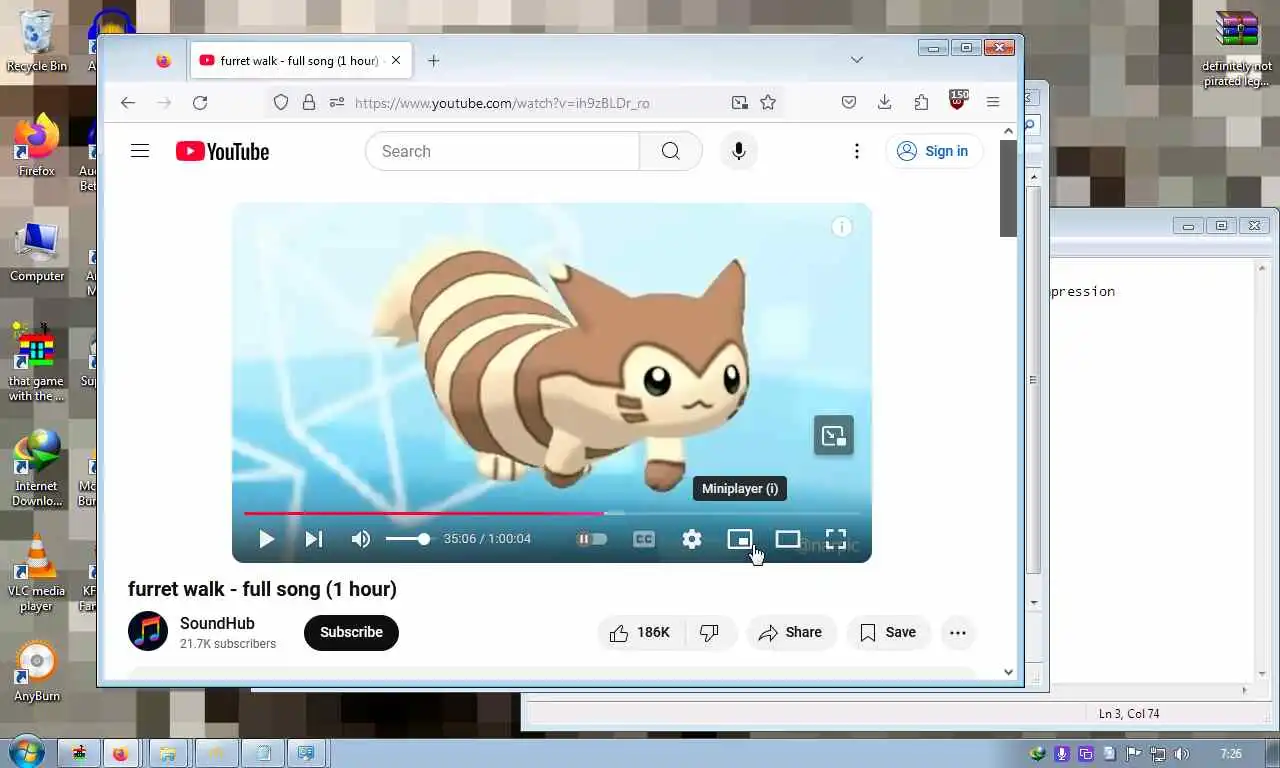Viewport: 1280px width, 768px height.
Task: Click the Share button
Action: (x=791, y=632)
